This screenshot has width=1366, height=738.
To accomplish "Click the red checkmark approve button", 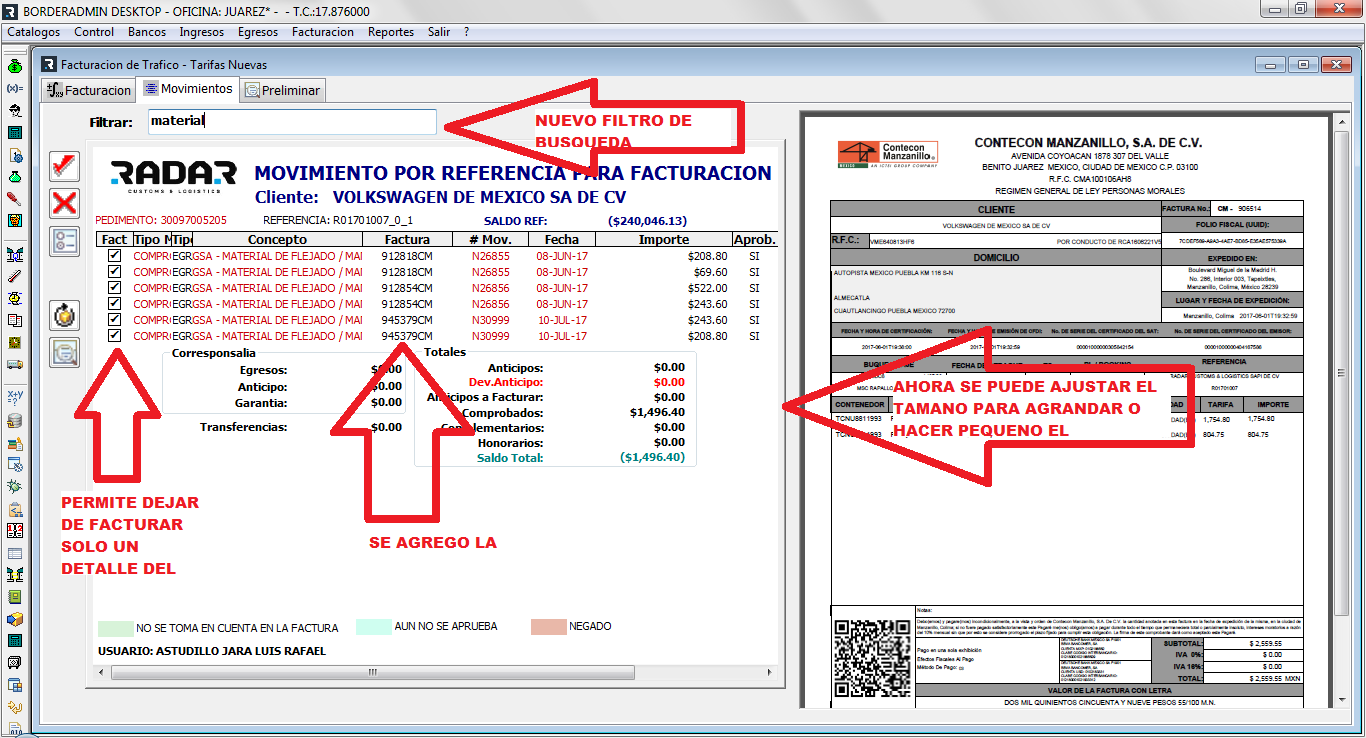I will point(65,166).
